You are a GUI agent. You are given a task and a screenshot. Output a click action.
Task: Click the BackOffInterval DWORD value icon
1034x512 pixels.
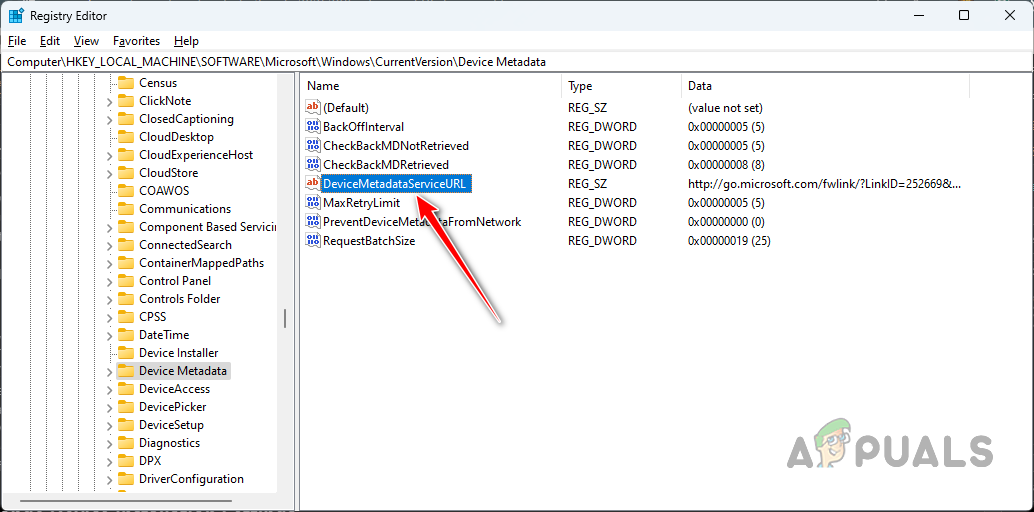(x=312, y=127)
